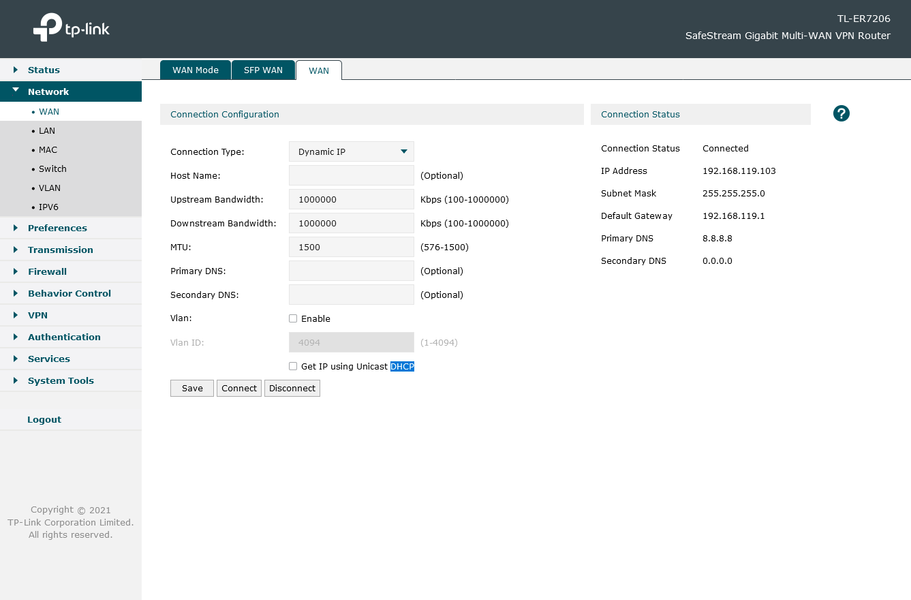Click the Save button

click(x=192, y=388)
